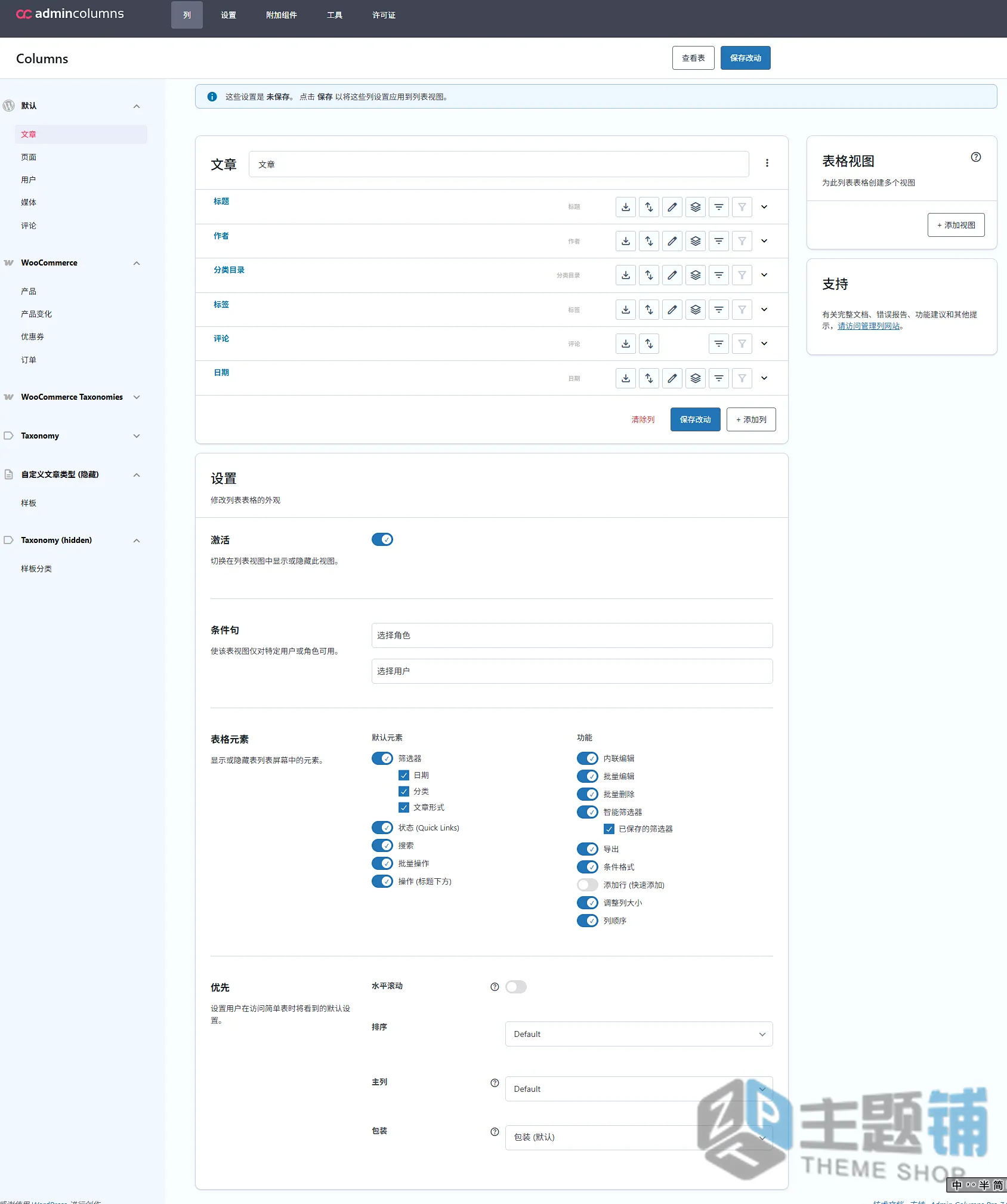Image resolution: width=1007 pixels, height=1204 pixels.
Task: Toggle funnel filter icon in 标签 row
Action: (x=742, y=310)
